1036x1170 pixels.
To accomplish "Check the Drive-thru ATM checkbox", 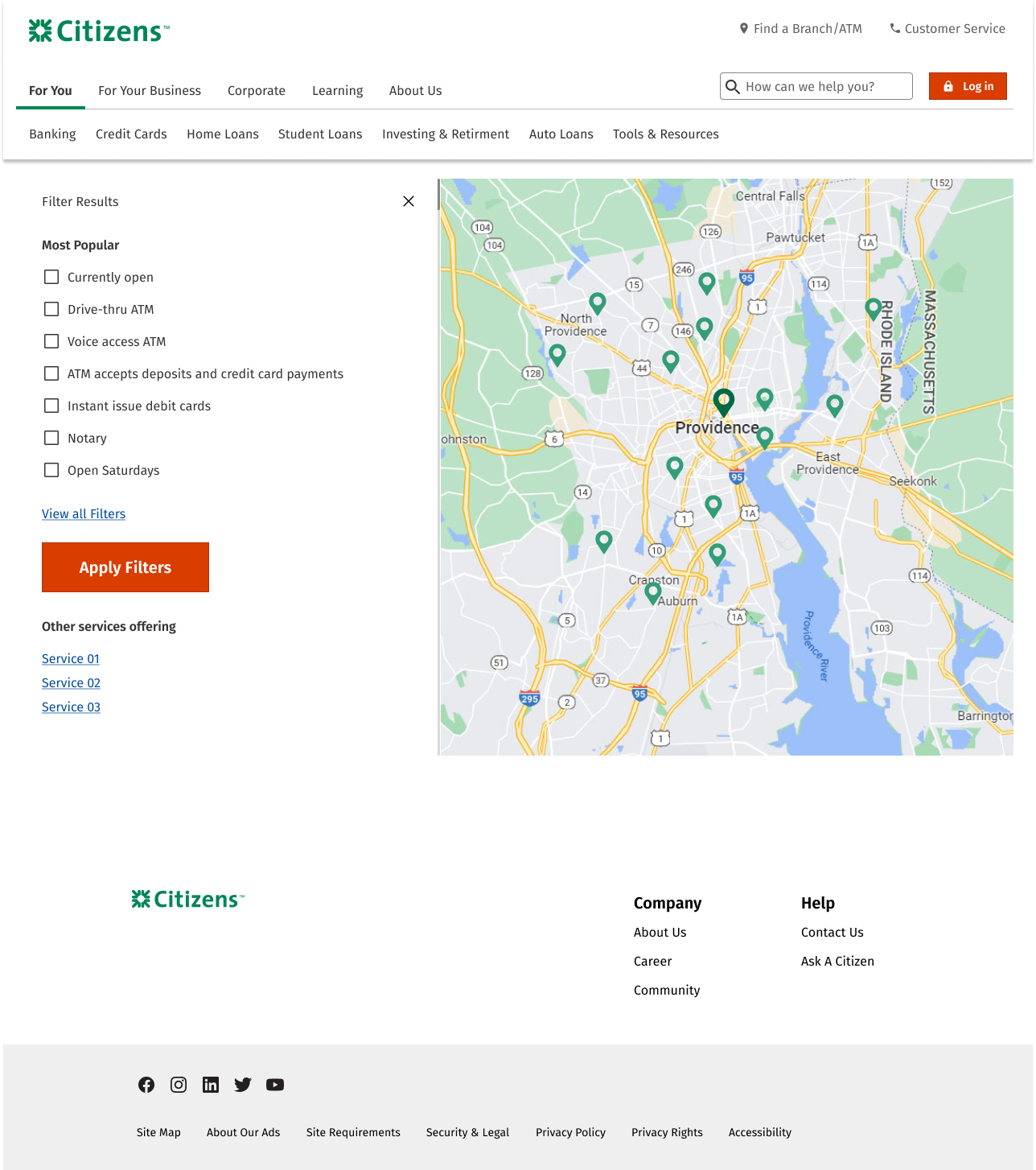I will coord(51,309).
